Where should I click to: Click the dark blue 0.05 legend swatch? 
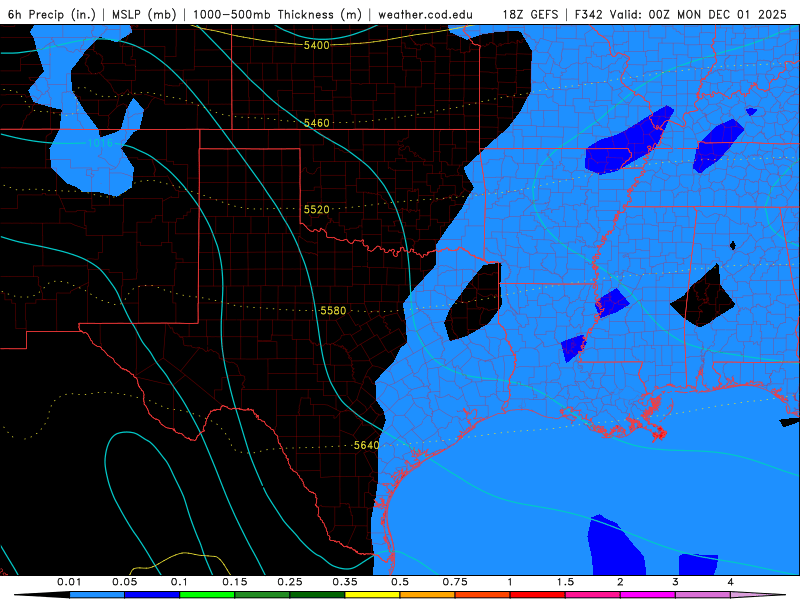point(152,595)
